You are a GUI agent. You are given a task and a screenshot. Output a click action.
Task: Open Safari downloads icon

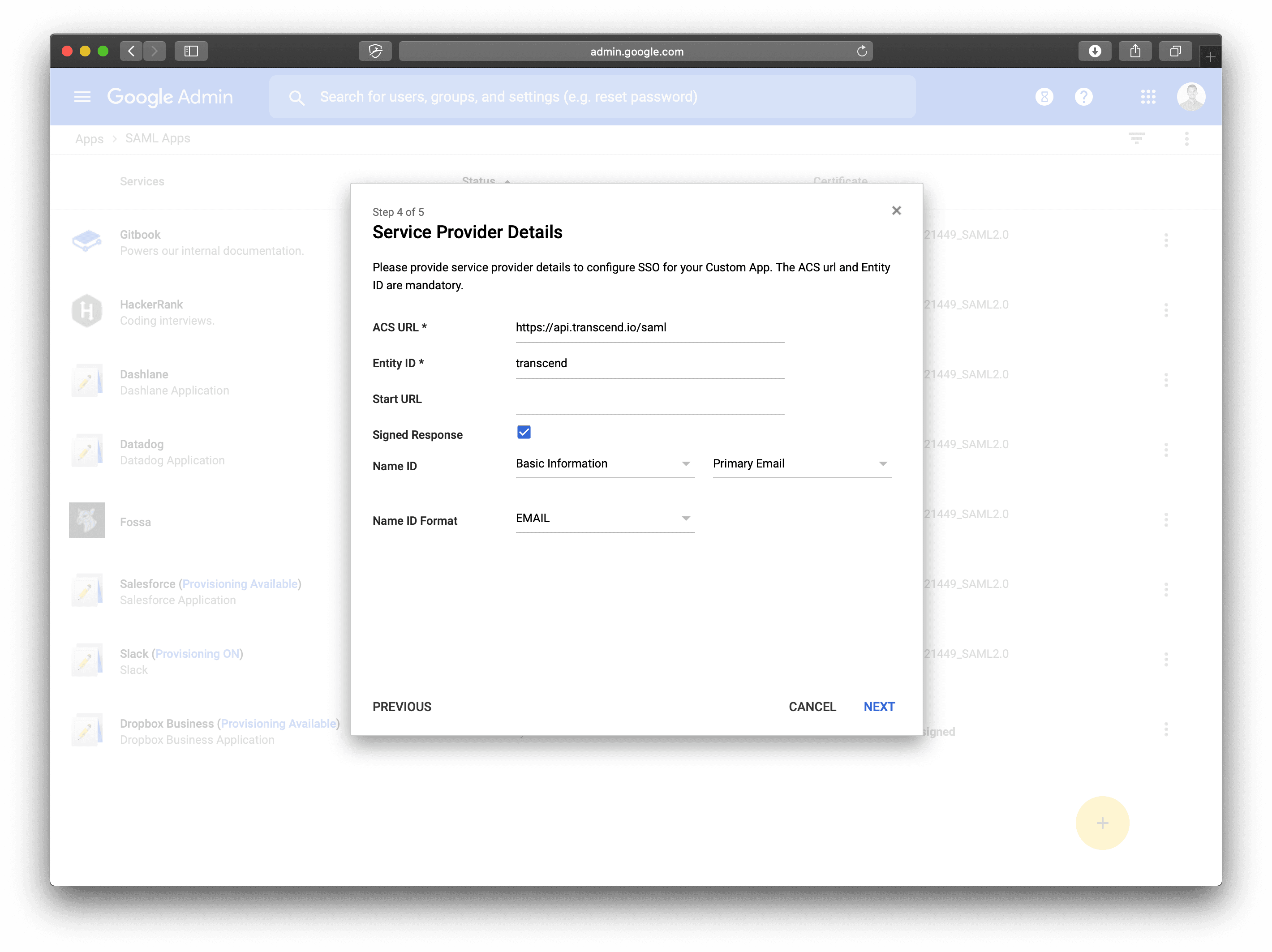coord(1094,51)
